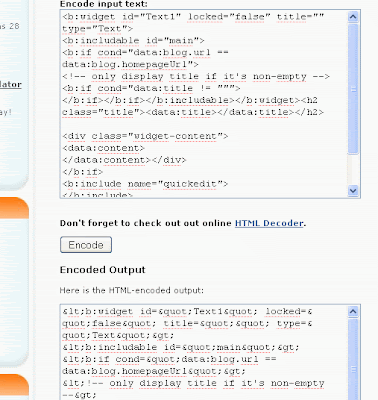Viewport: 378px width, 400px height.
Task: Click the partially visible 'lator' sidebar link
Action: pos(11,84)
